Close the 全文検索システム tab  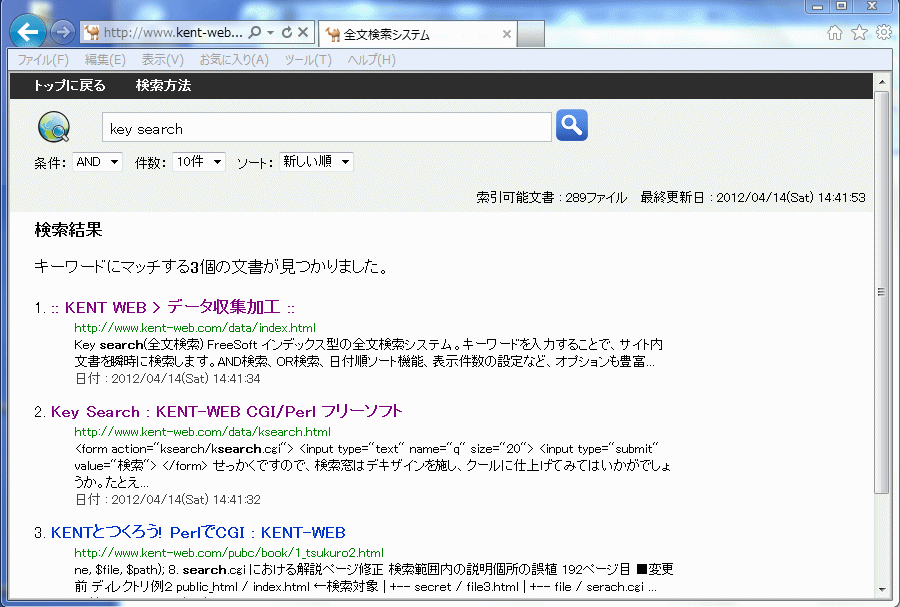point(506,34)
